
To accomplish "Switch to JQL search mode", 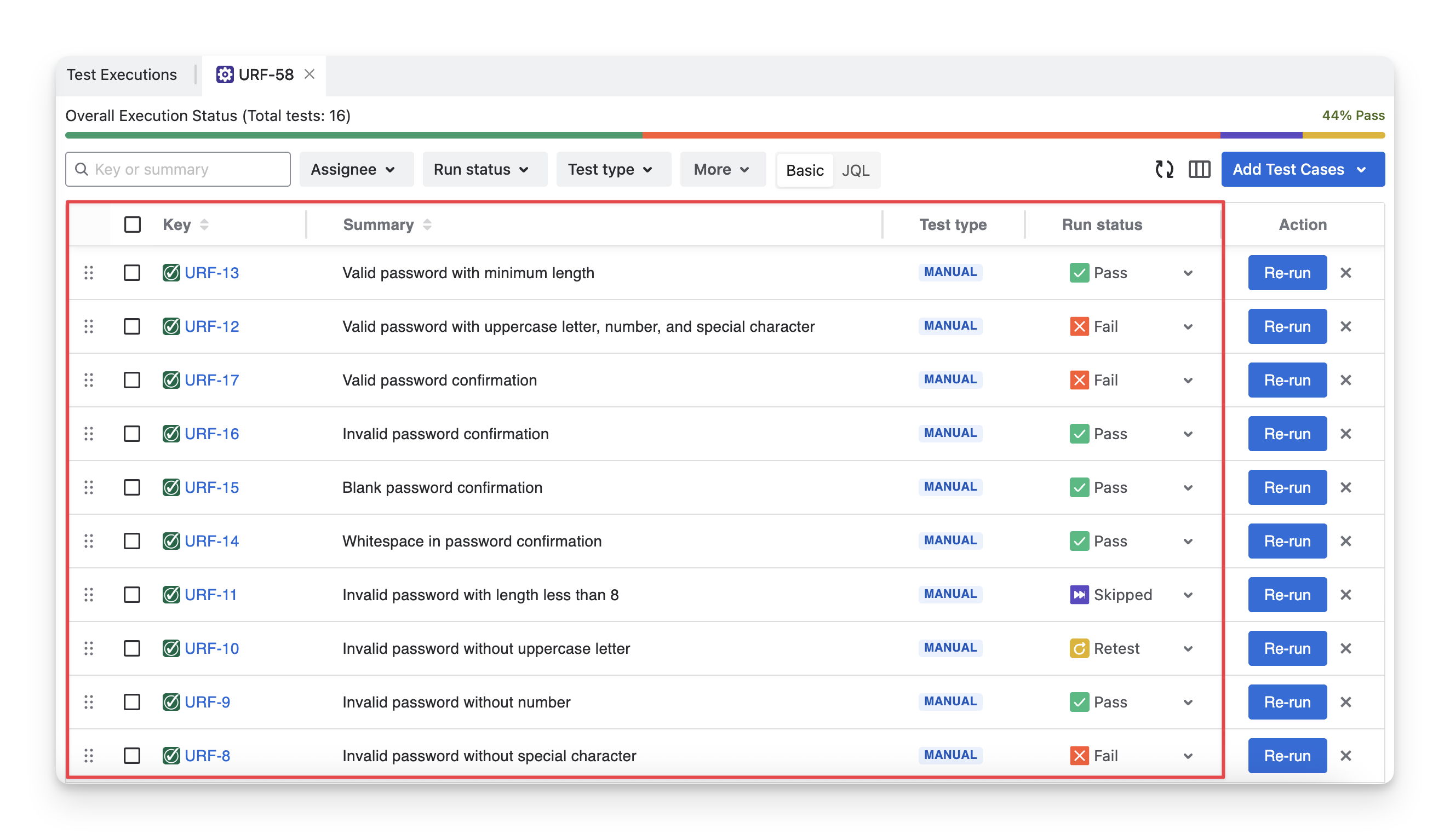I will pos(855,170).
